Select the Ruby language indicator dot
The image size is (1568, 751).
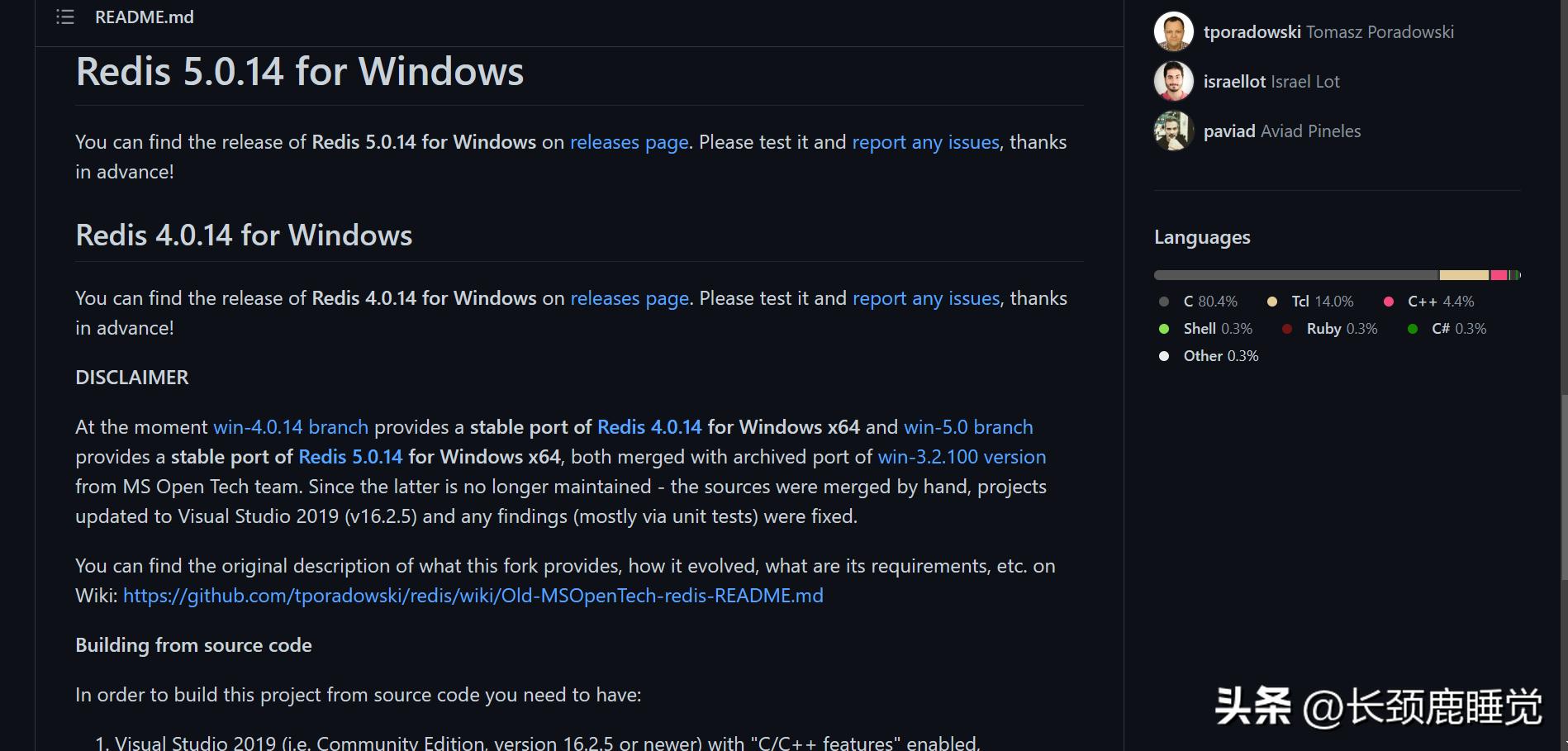[x=1285, y=329]
